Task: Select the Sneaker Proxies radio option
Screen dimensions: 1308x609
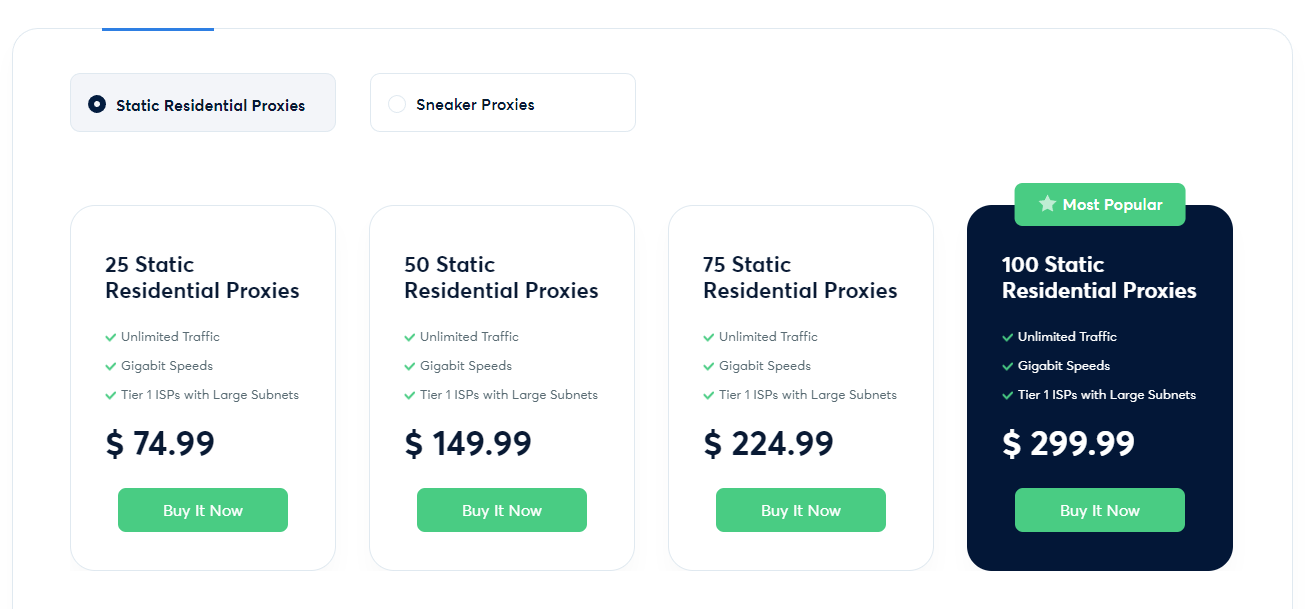Action: point(397,104)
